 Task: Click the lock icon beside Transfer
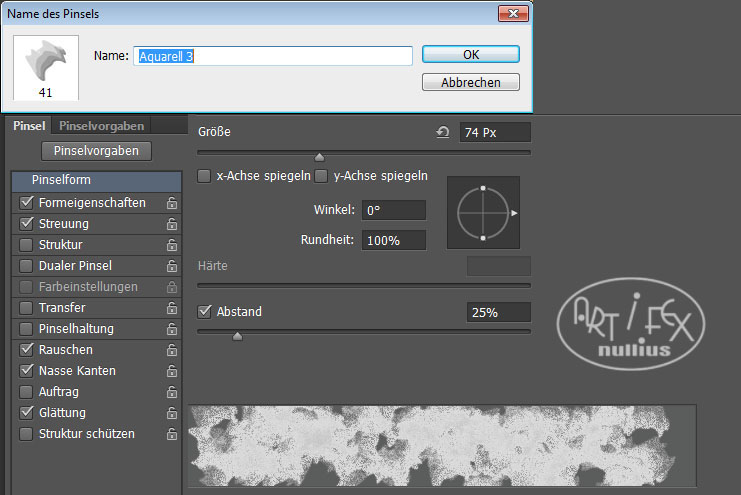pyautogui.click(x=172, y=308)
